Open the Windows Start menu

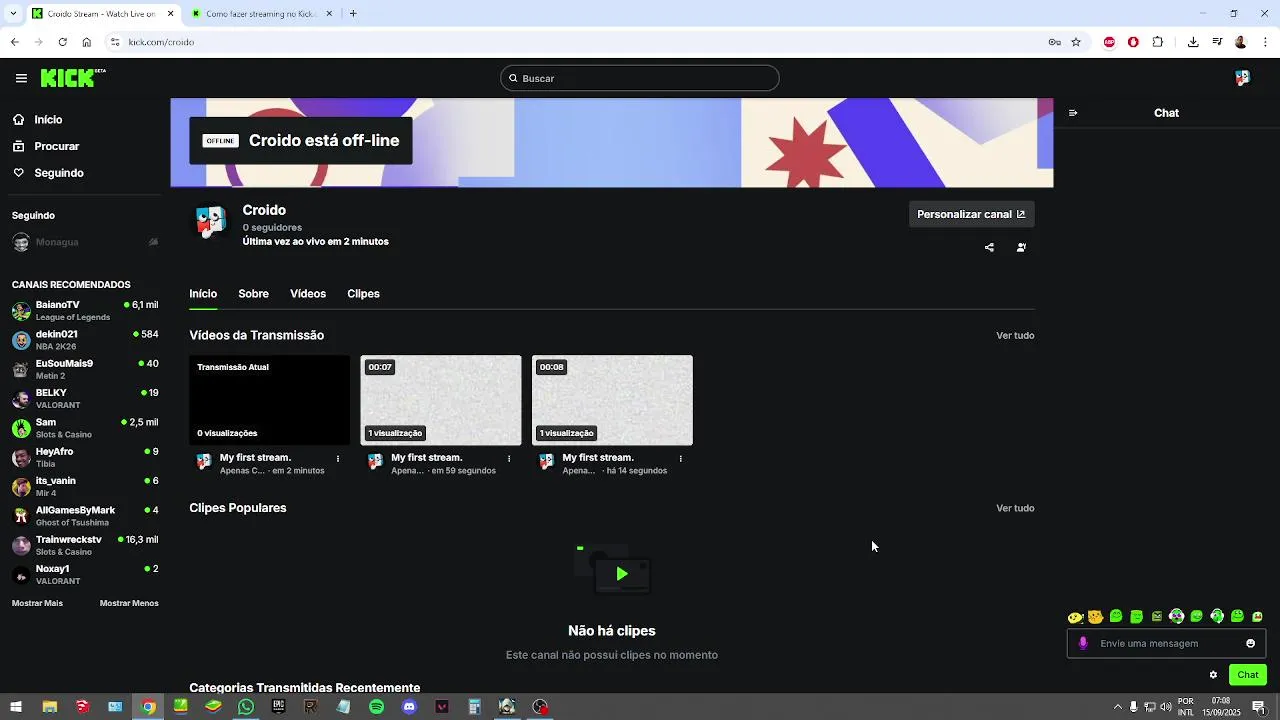coord(15,707)
